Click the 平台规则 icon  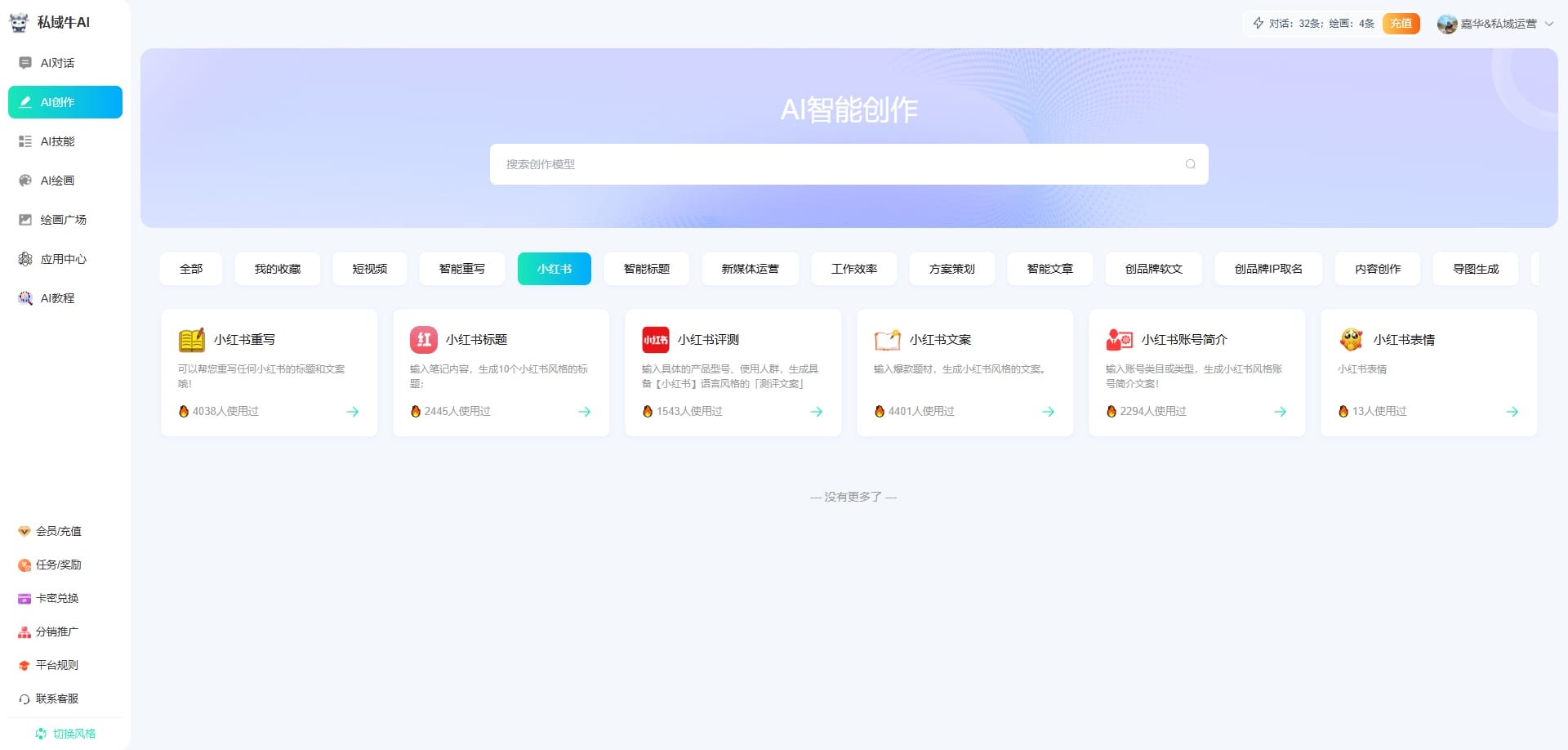pos(24,665)
